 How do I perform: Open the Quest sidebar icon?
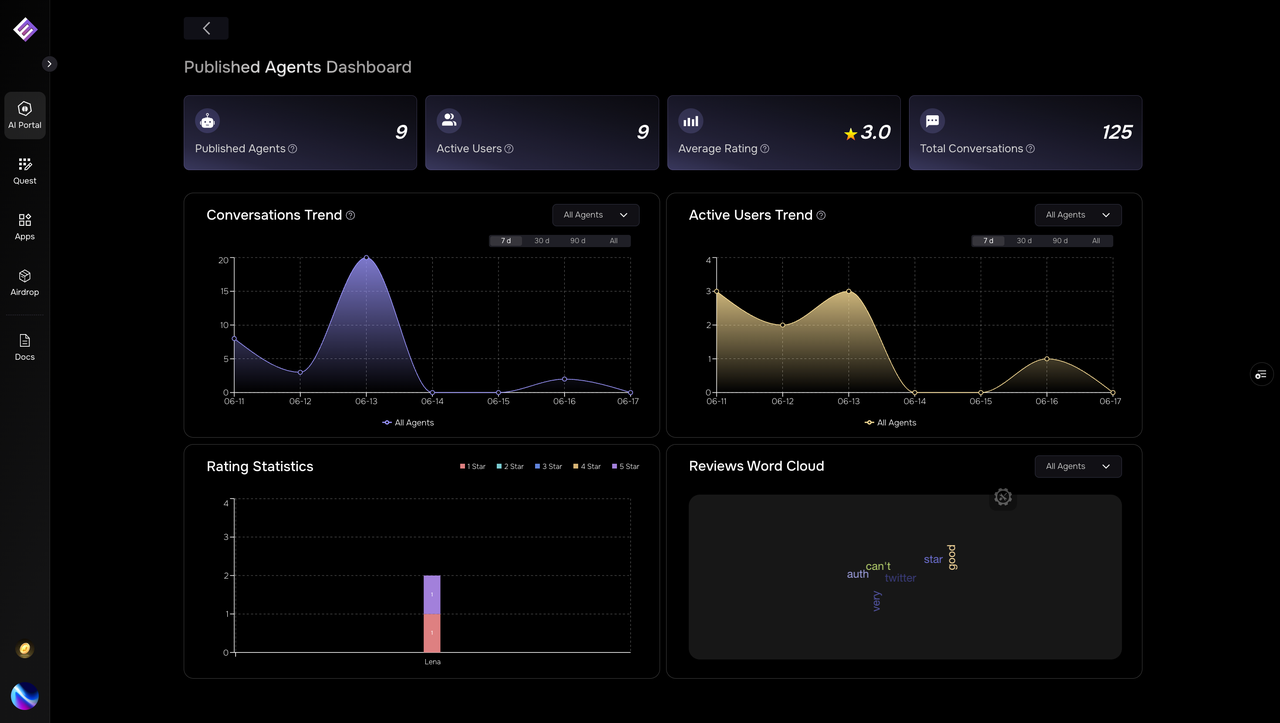(x=25, y=170)
